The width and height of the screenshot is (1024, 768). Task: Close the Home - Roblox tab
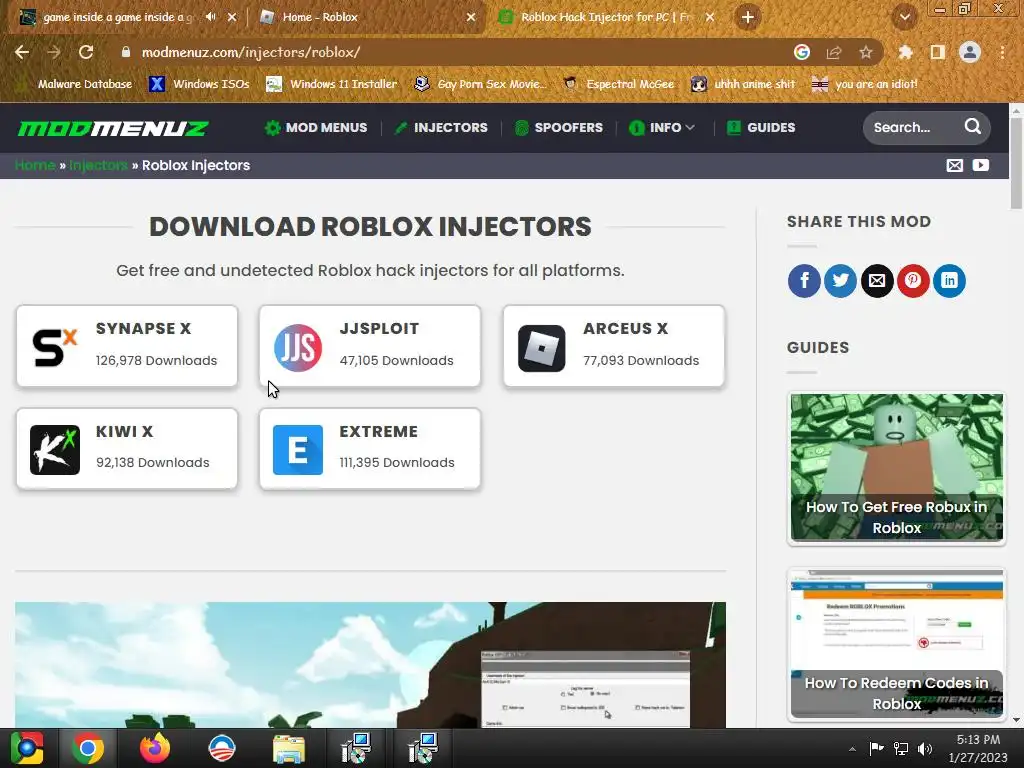tap(471, 17)
